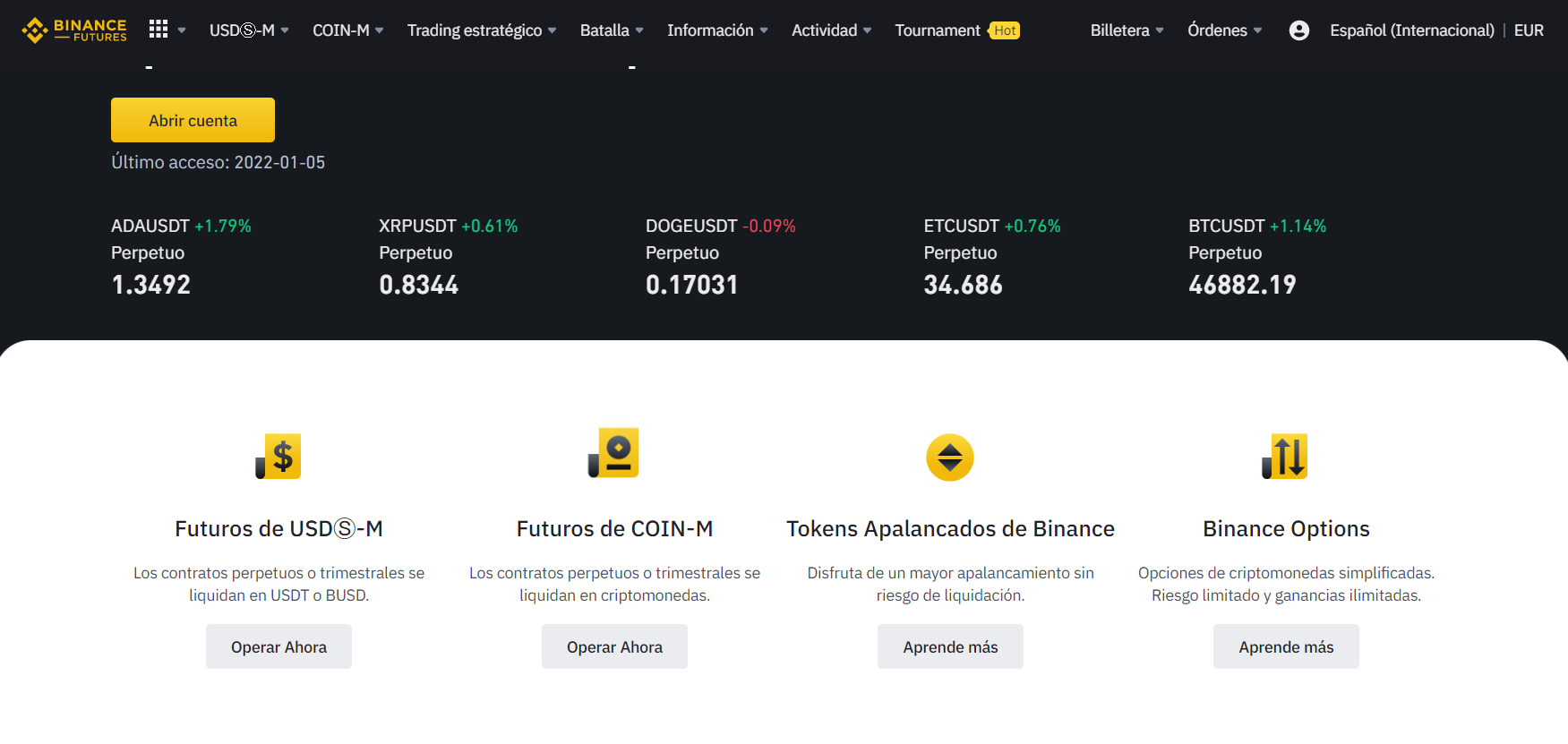
Task: Open the Batalla dropdown menu
Action: (x=612, y=30)
